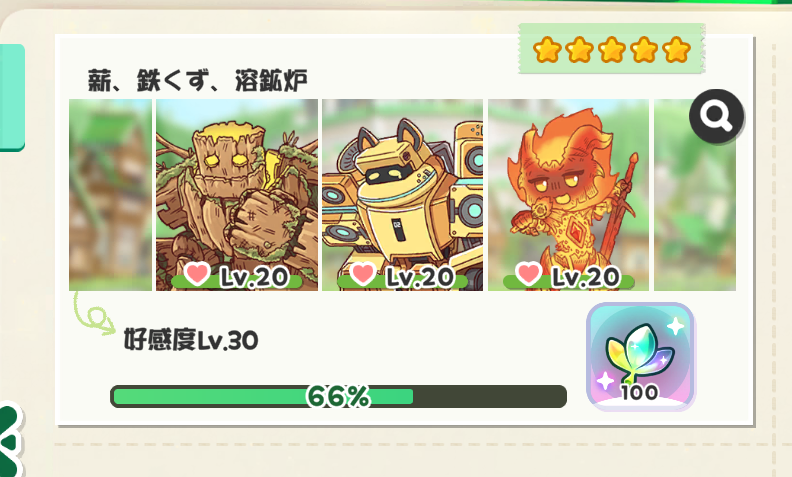The width and height of the screenshot is (792, 477).
Task: Click the 薪、鉄くず、溶鉱炉 group title
Action: pos(197,80)
